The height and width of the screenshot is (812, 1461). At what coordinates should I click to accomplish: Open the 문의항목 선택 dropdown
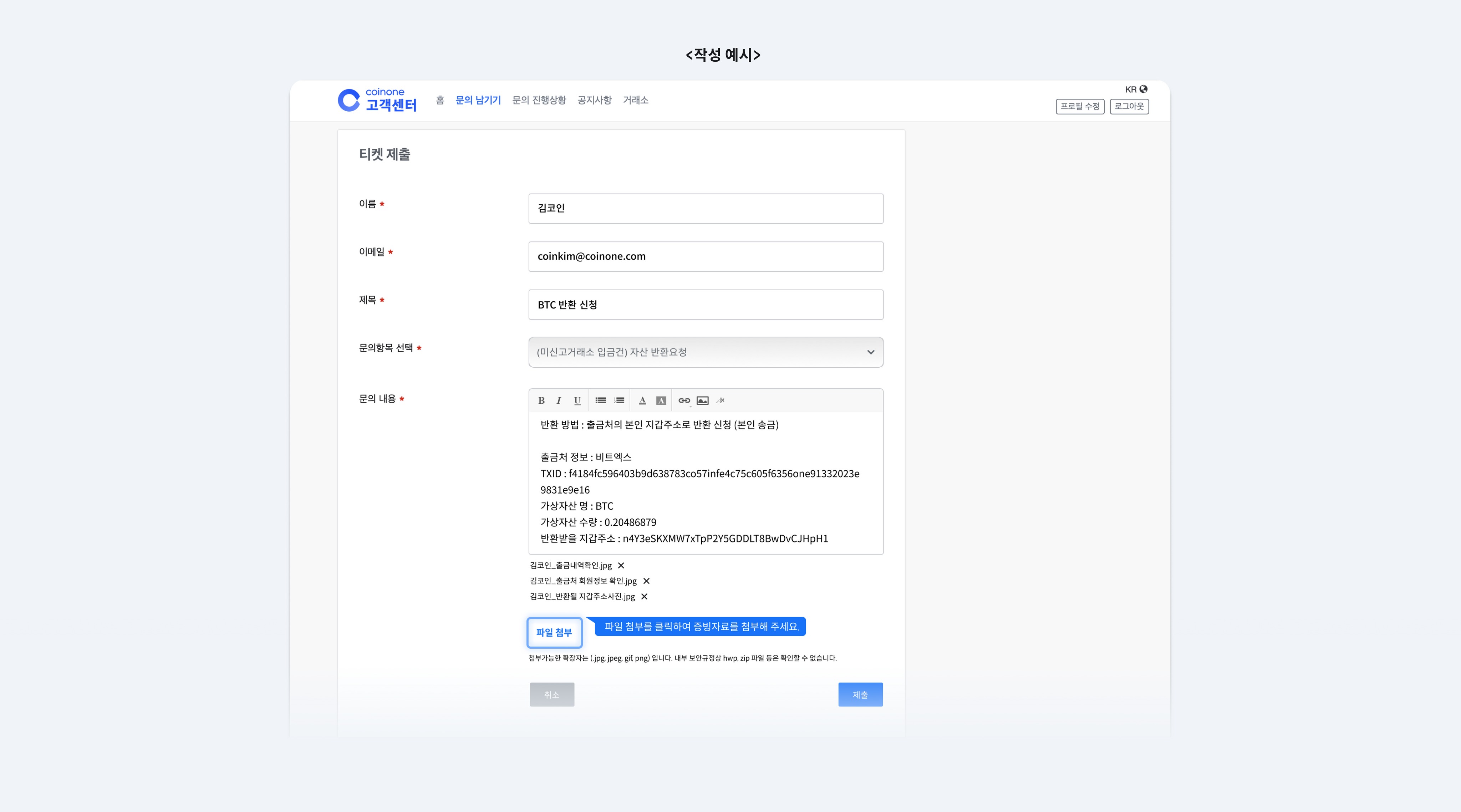click(x=706, y=352)
